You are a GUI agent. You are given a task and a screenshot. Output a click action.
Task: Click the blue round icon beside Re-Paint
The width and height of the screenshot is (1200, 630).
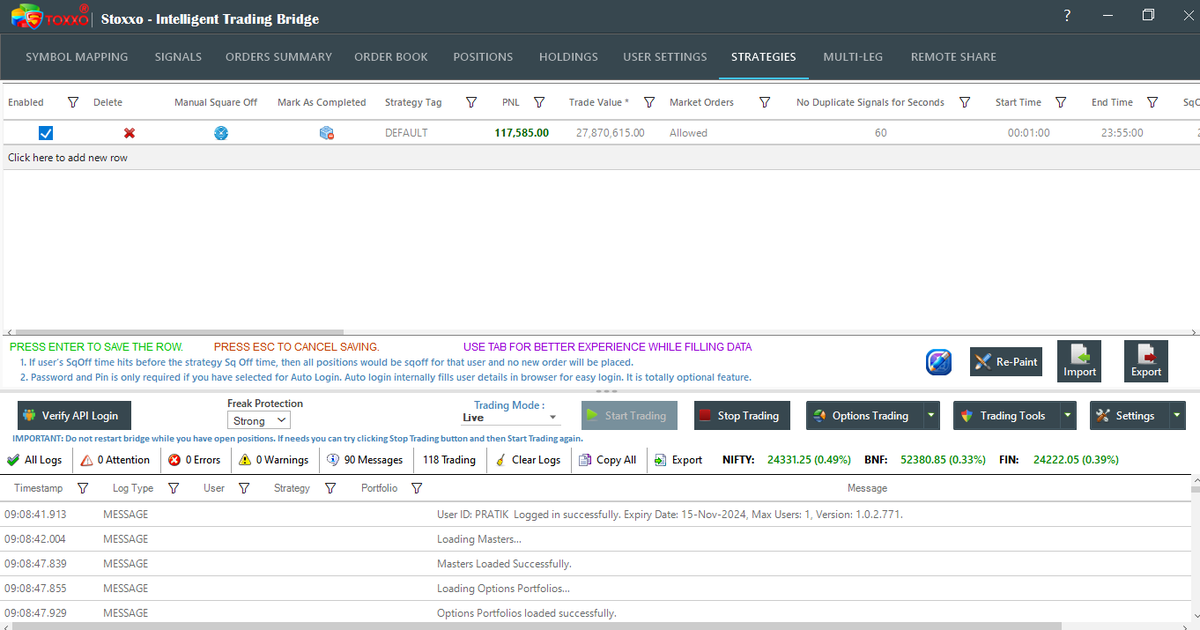pyautogui.click(x=938, y=362)
